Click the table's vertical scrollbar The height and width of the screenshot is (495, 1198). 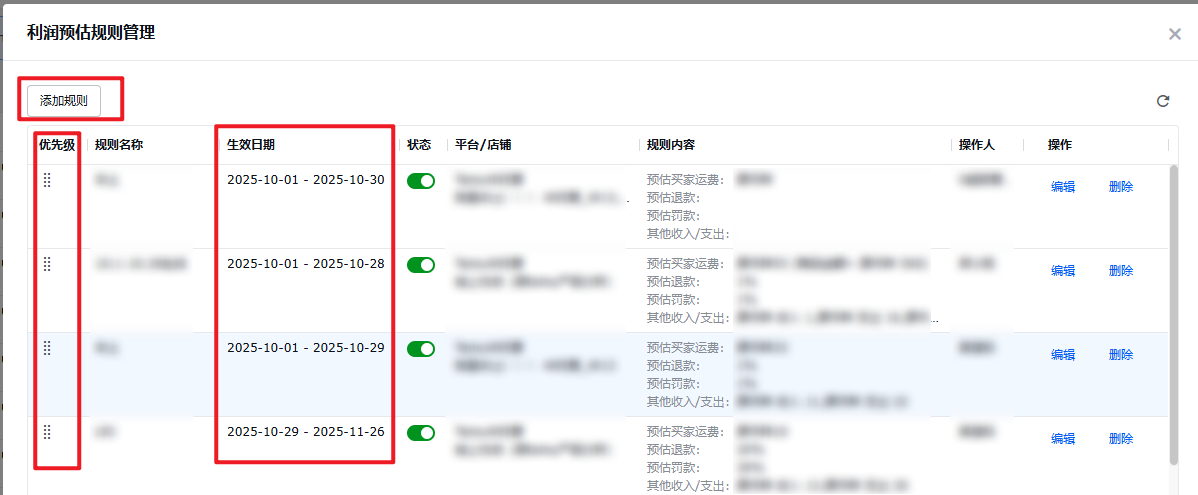1174,310
